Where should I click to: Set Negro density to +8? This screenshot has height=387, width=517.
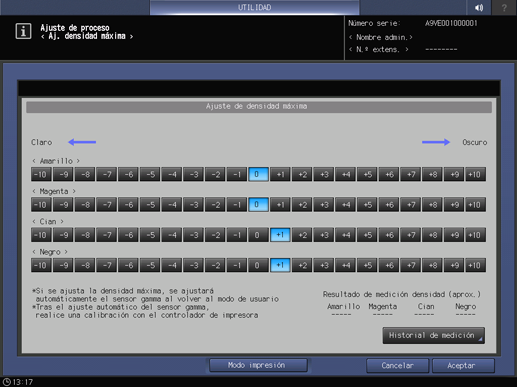click(x=432, y=265)
